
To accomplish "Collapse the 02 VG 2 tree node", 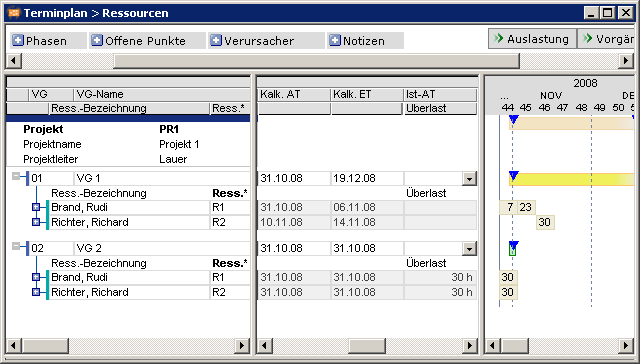I will click(16, 246).
